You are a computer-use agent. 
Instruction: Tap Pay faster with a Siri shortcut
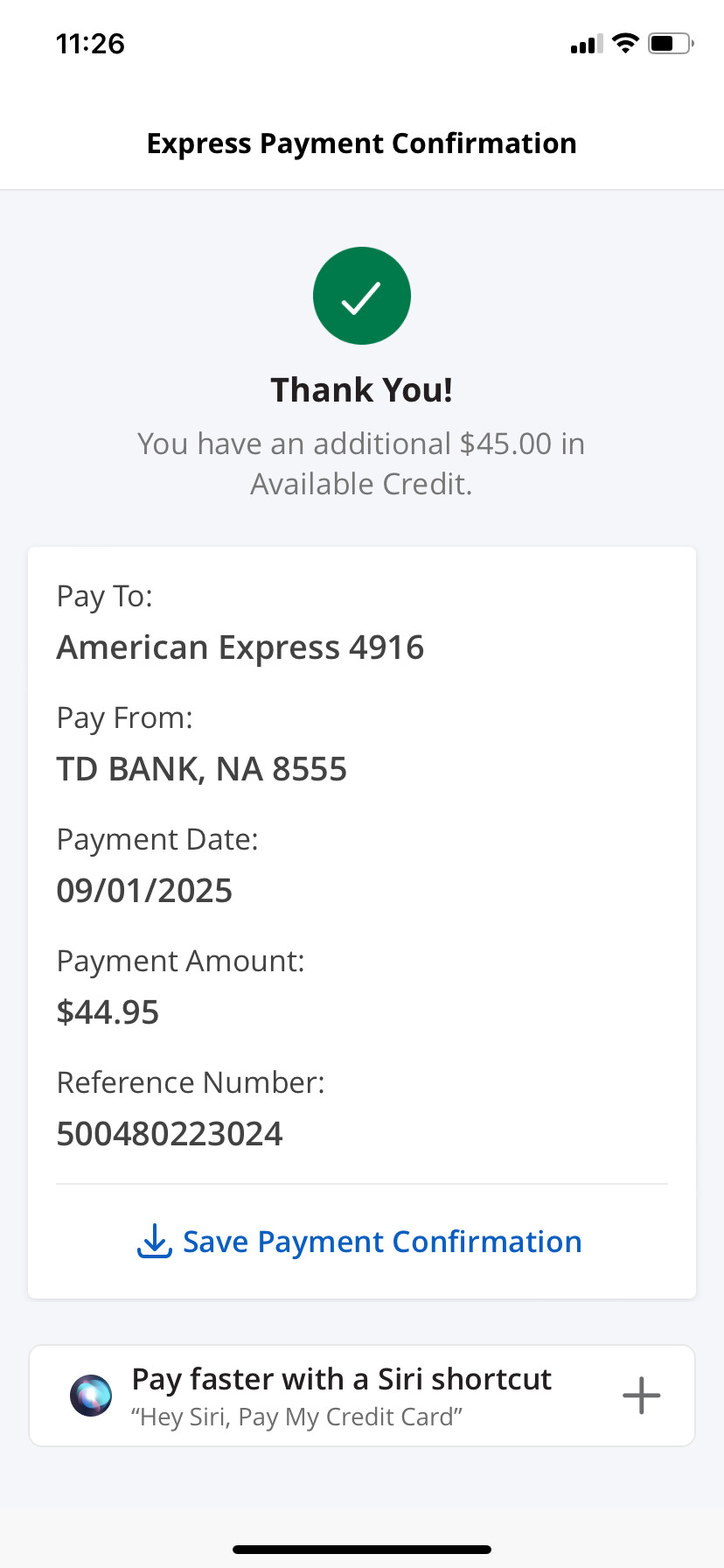(x=341, y=1379)
